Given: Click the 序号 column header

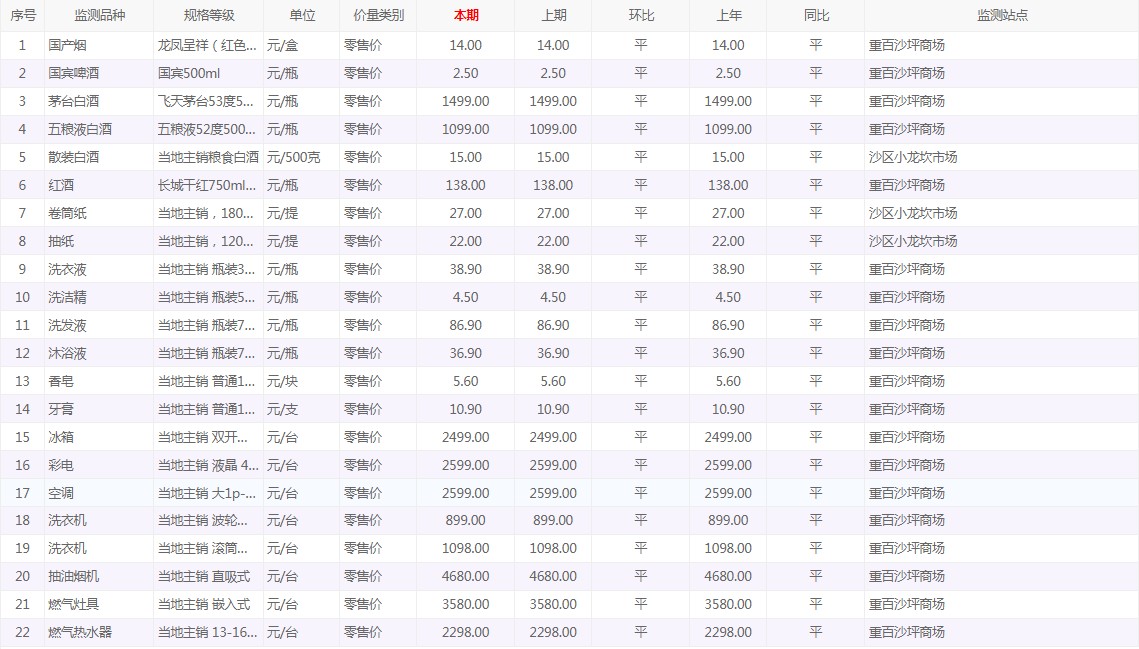Looking at the screenshot, I should point(22,15).
